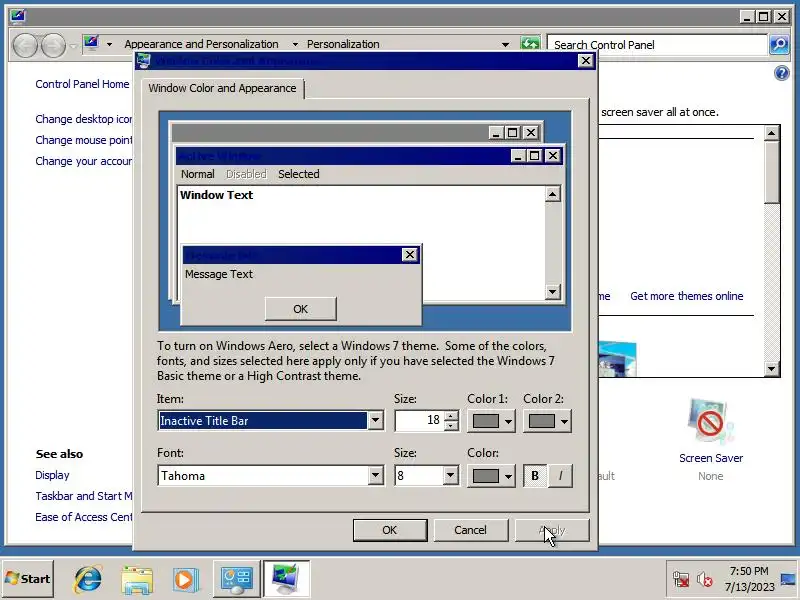This screenshot has height=600, width=800.
Task: Expand the font Size dropdown
Action: coord(450,476)
